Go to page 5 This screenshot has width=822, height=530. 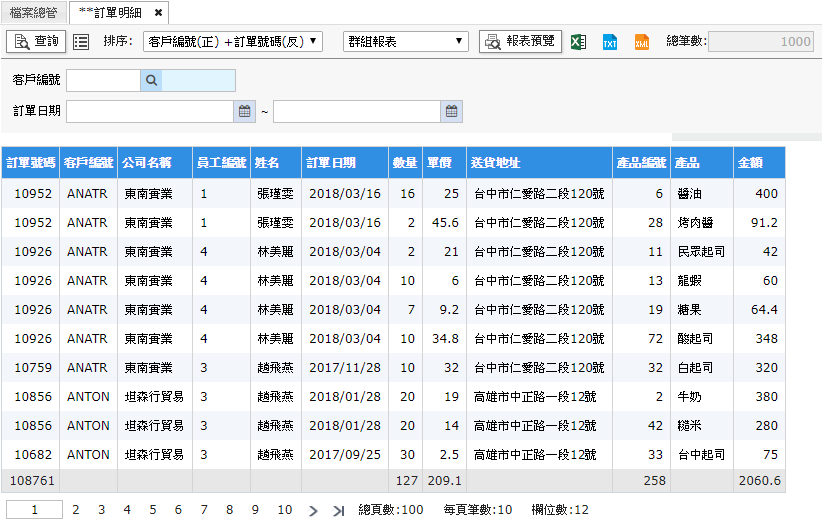[153, 510]
